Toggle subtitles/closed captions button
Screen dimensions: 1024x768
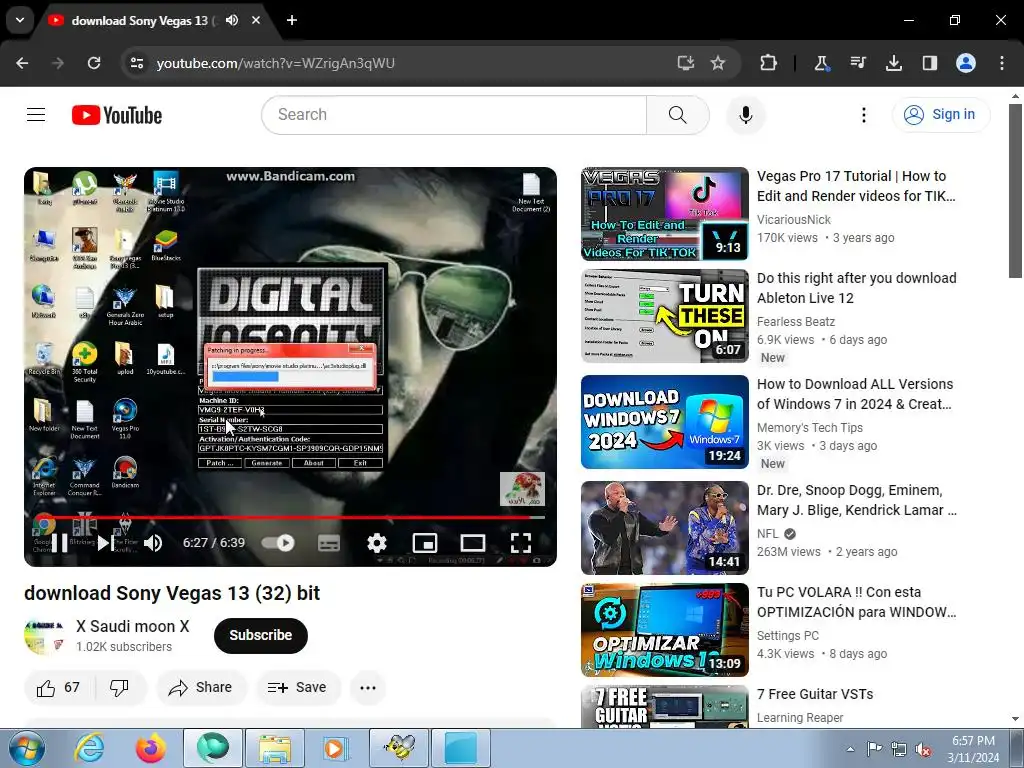click(x=328, y=543)
